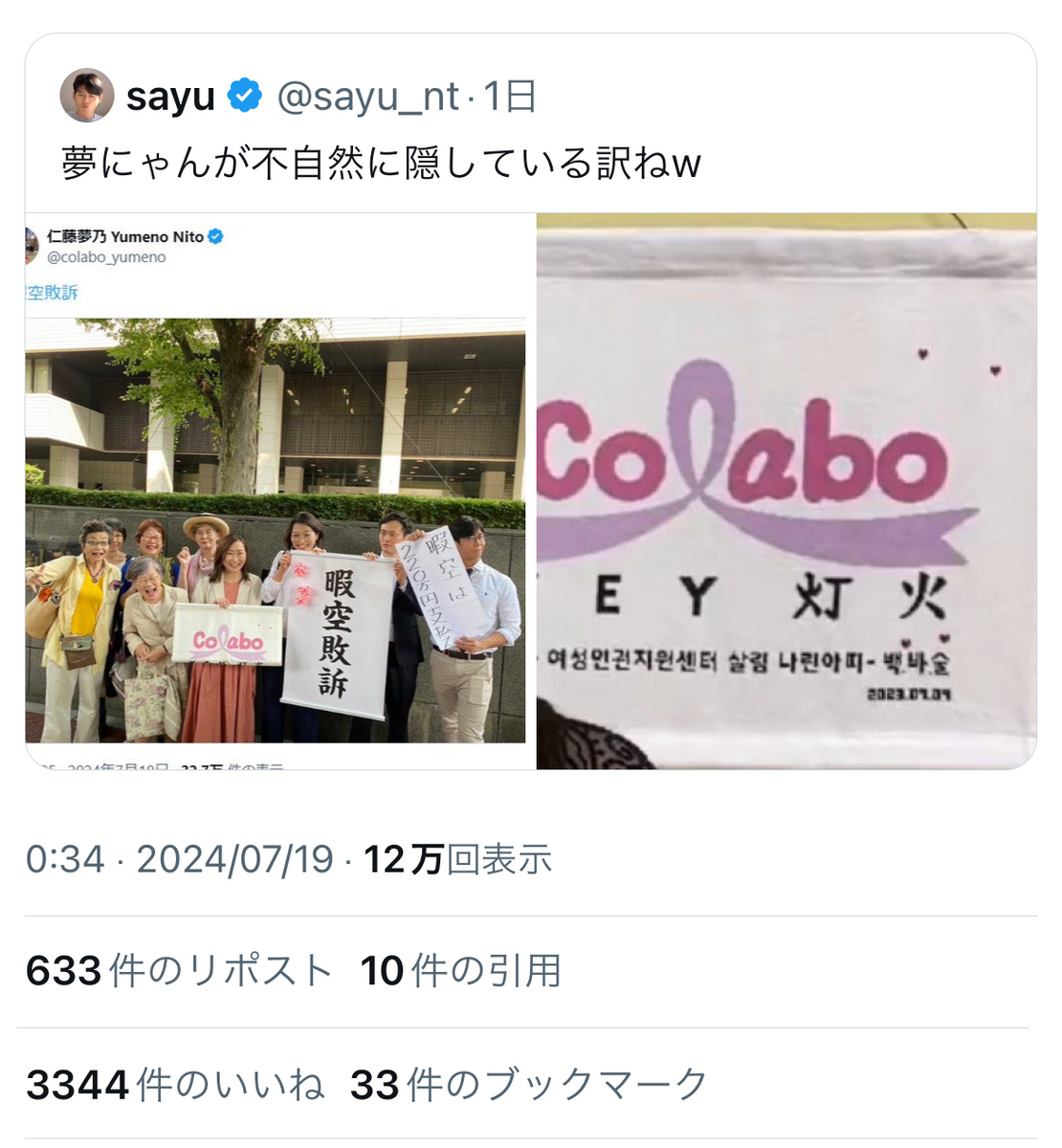The image size is (1062, 1148).
Task: Open the sayu display name
Action: (x=170, y=97)
